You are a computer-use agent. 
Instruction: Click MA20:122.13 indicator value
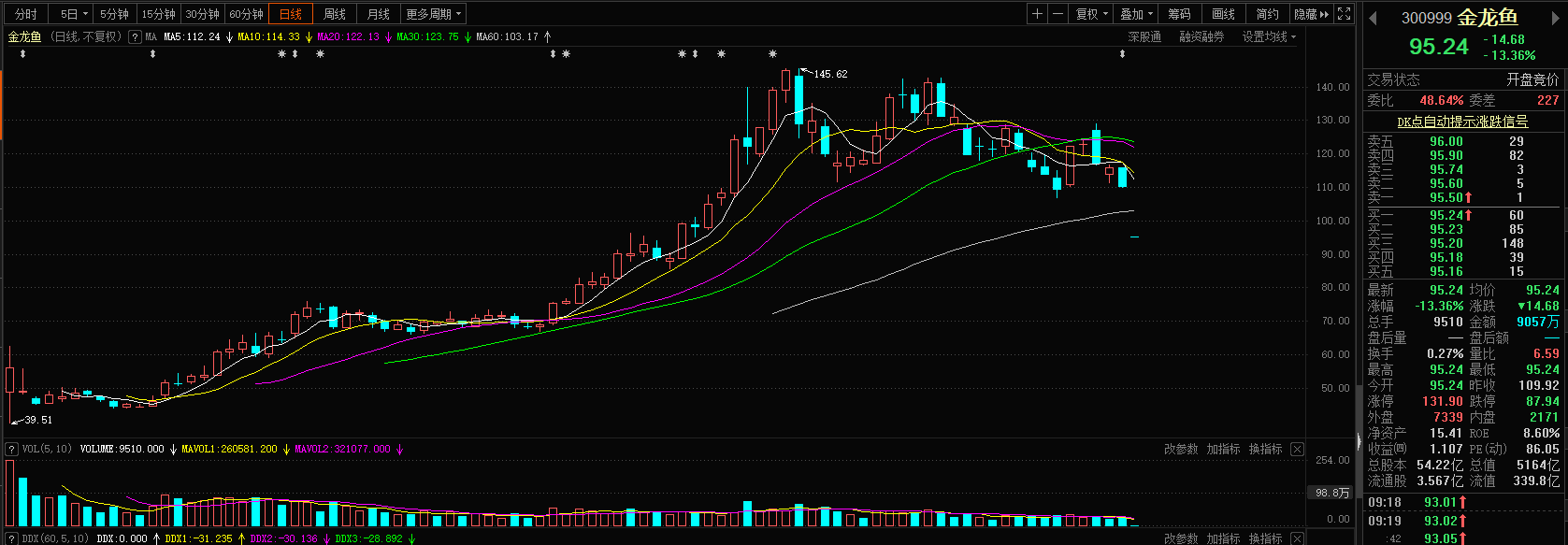click(348, 36)
